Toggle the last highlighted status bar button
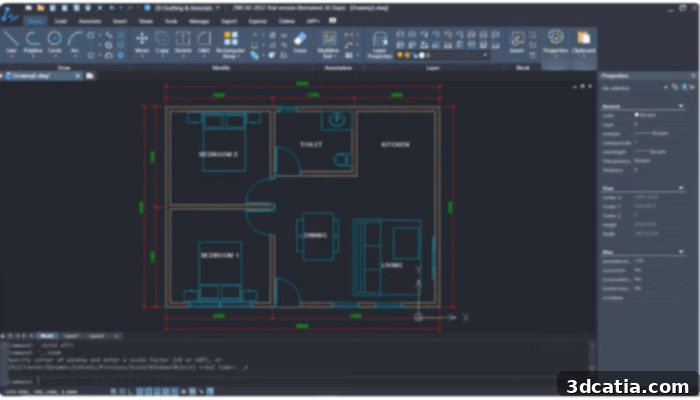Screen dimensions: 700x400 tap(209, 392)
